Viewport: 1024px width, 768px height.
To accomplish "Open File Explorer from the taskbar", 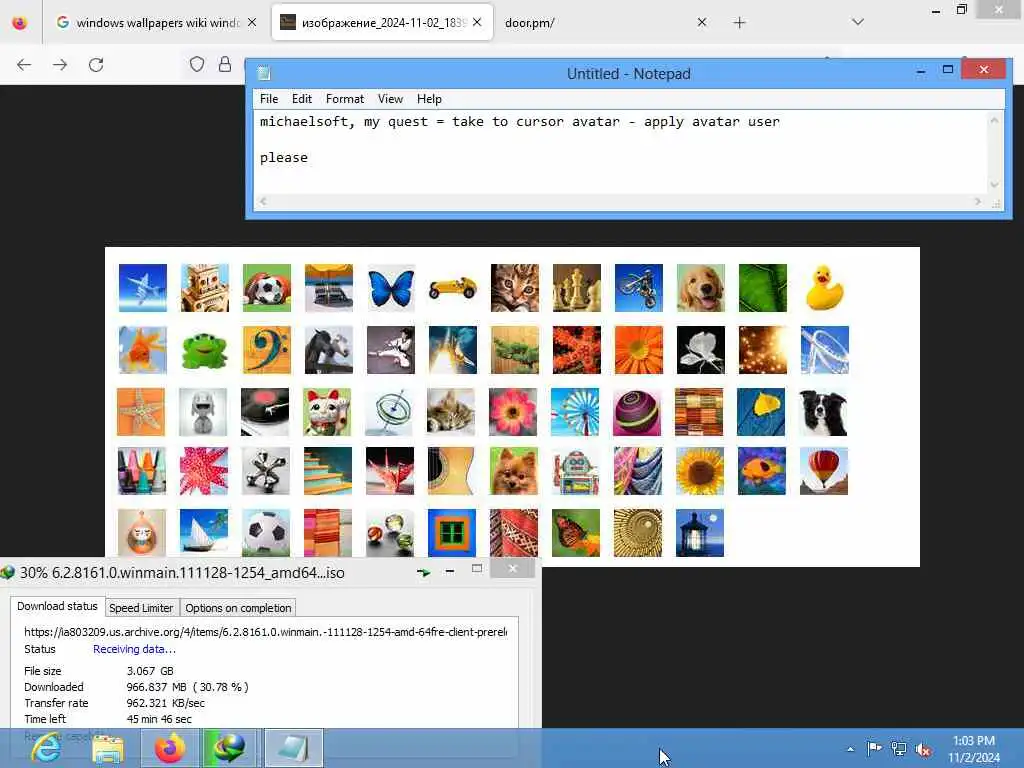I will (108, 748).
